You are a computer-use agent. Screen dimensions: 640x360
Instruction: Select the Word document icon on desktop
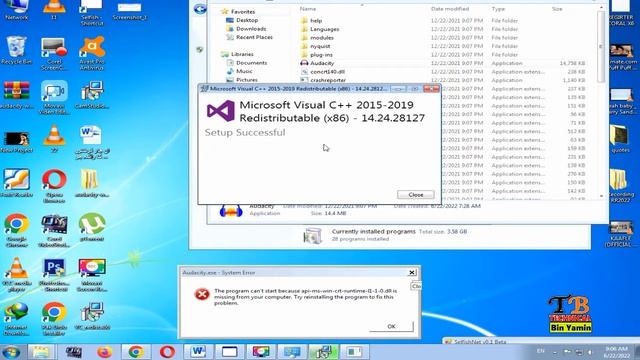[92, 142]
